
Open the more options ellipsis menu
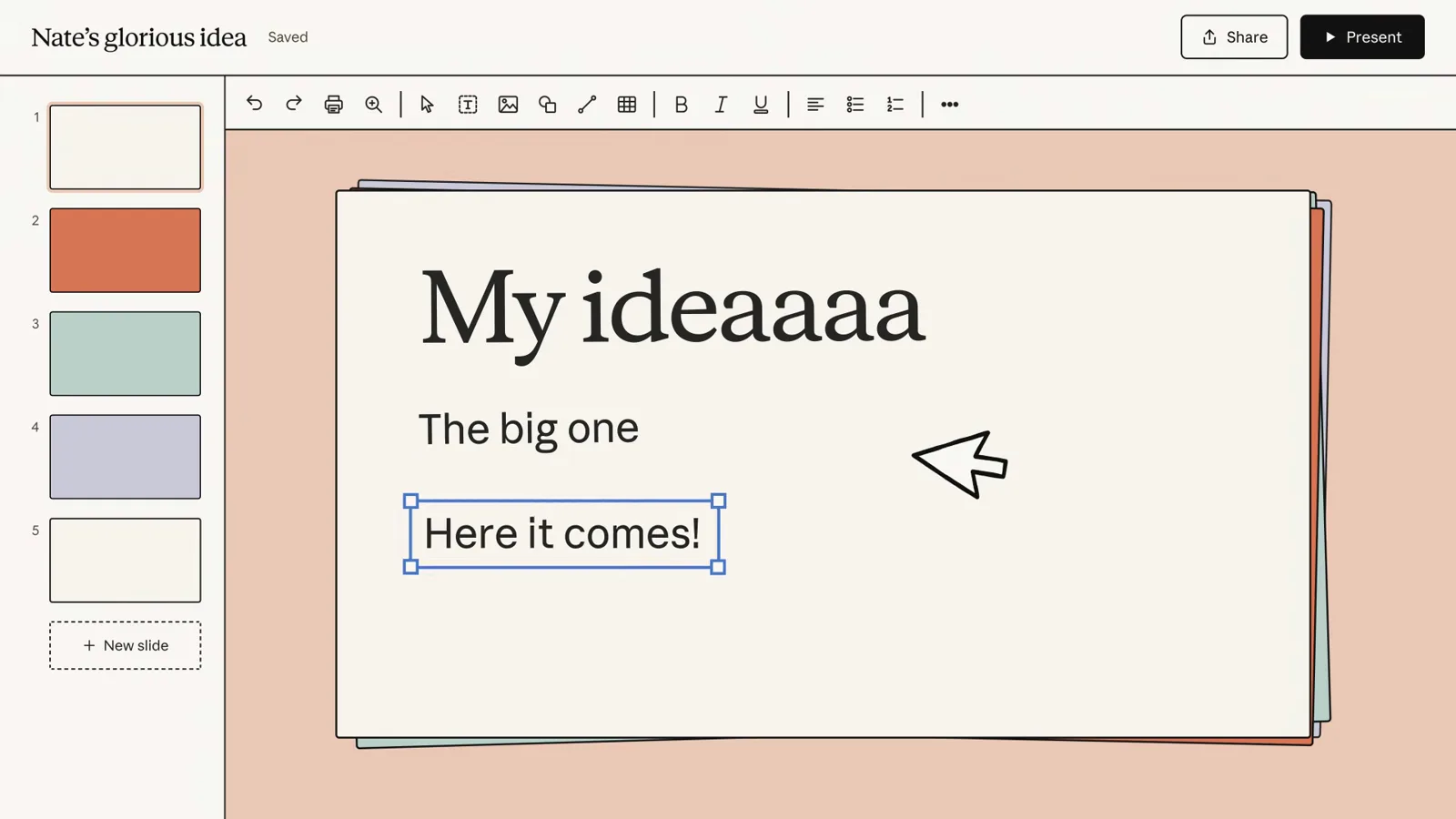click(x=950, y=104)
